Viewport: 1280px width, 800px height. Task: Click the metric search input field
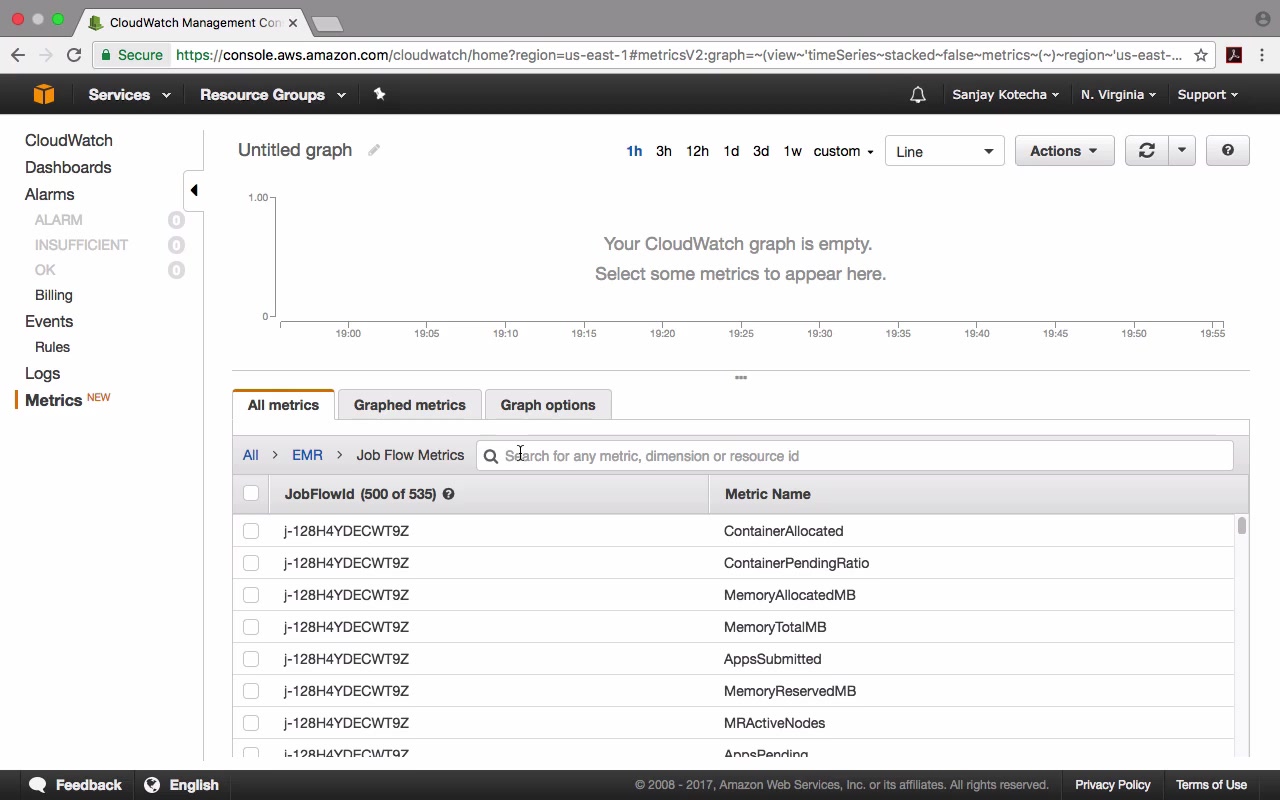pos(855,456)
